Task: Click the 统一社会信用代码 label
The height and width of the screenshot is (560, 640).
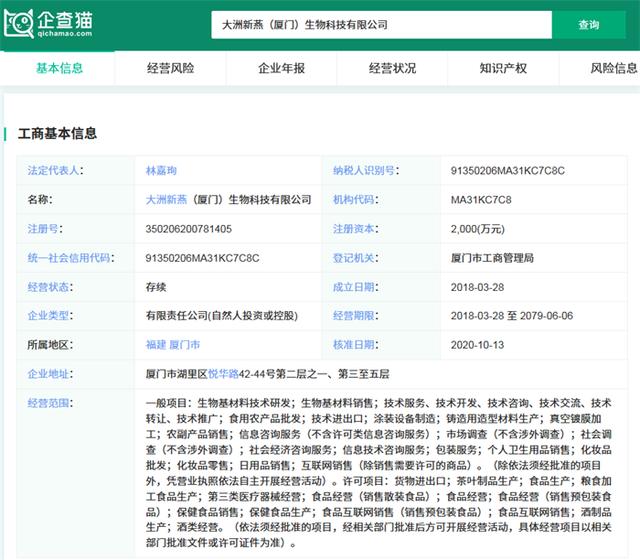Action: point(71,258)
